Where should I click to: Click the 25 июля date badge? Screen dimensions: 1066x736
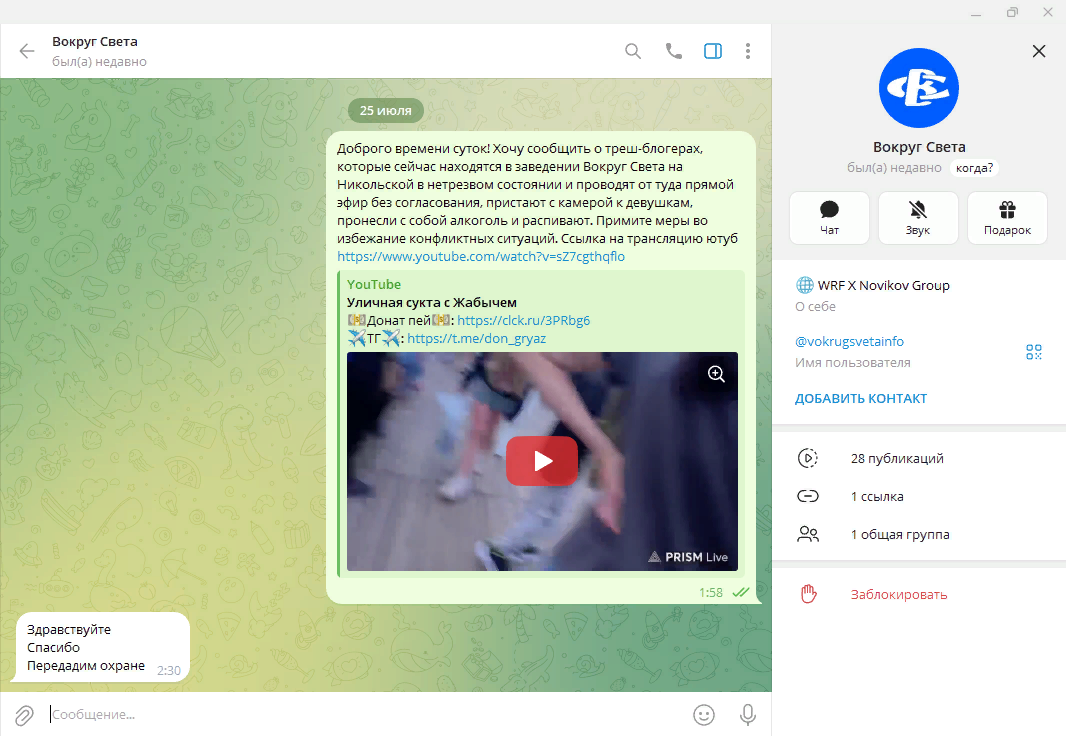[x=385, y=111]
